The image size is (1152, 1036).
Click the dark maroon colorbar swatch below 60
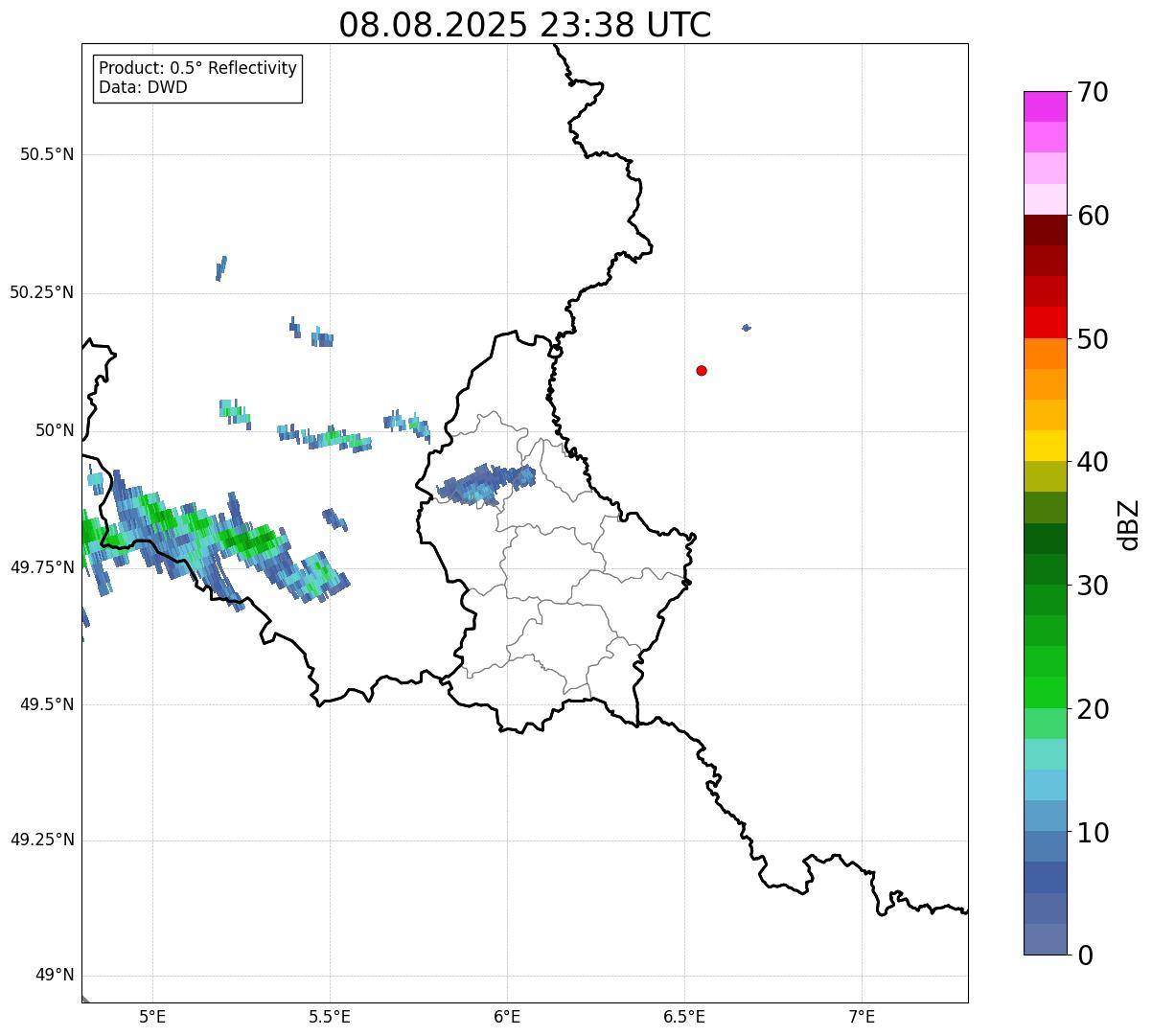pyautogui.click(x=1045, y=230)
